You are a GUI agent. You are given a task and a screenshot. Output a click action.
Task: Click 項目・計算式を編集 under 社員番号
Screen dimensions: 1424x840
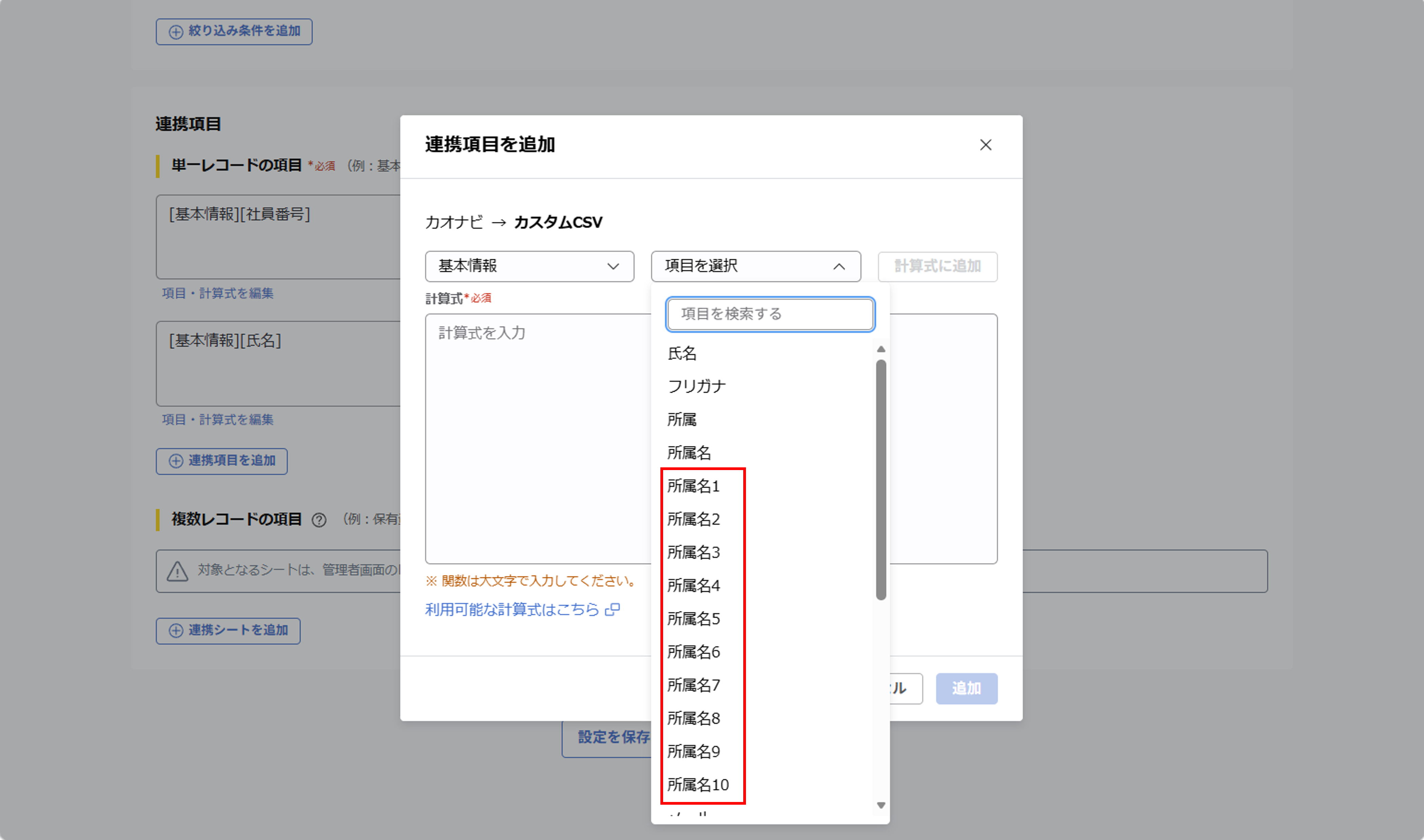[218, 293]
